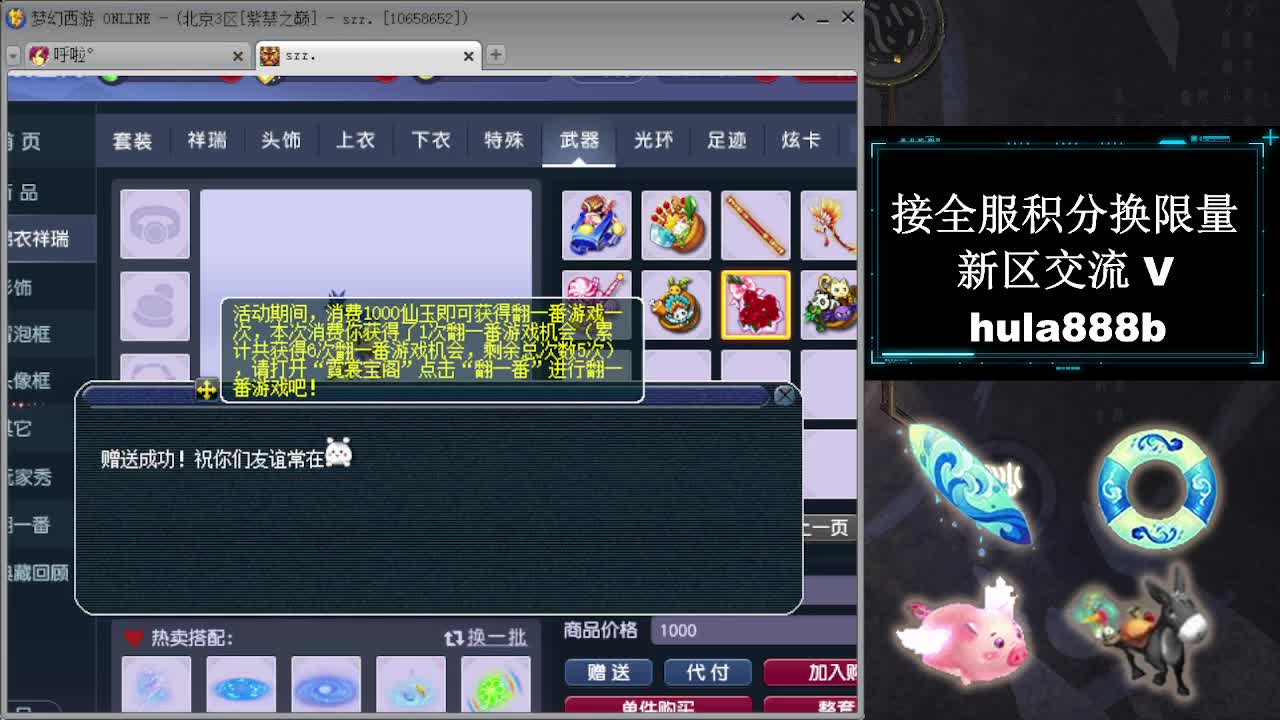Image resolution: width=1280 pixels, height=720 pixels.
Task: Click the 赠送成功！祝你们友谊常在 message text
Action: click(x=213, y=459)
